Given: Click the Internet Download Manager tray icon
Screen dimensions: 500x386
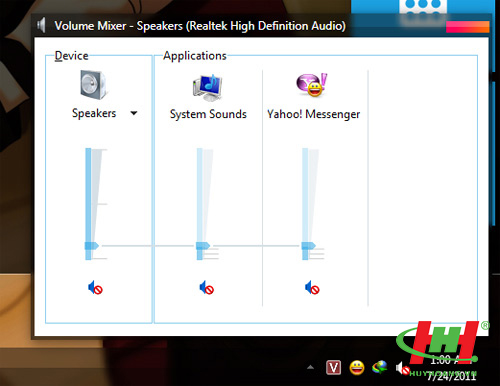Looking at the screenshot, I should [380, 368].
